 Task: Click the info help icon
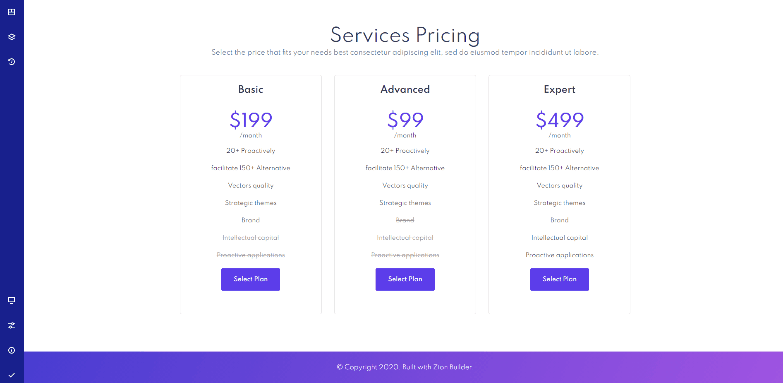pyautogui.click(x=11, y=351)
